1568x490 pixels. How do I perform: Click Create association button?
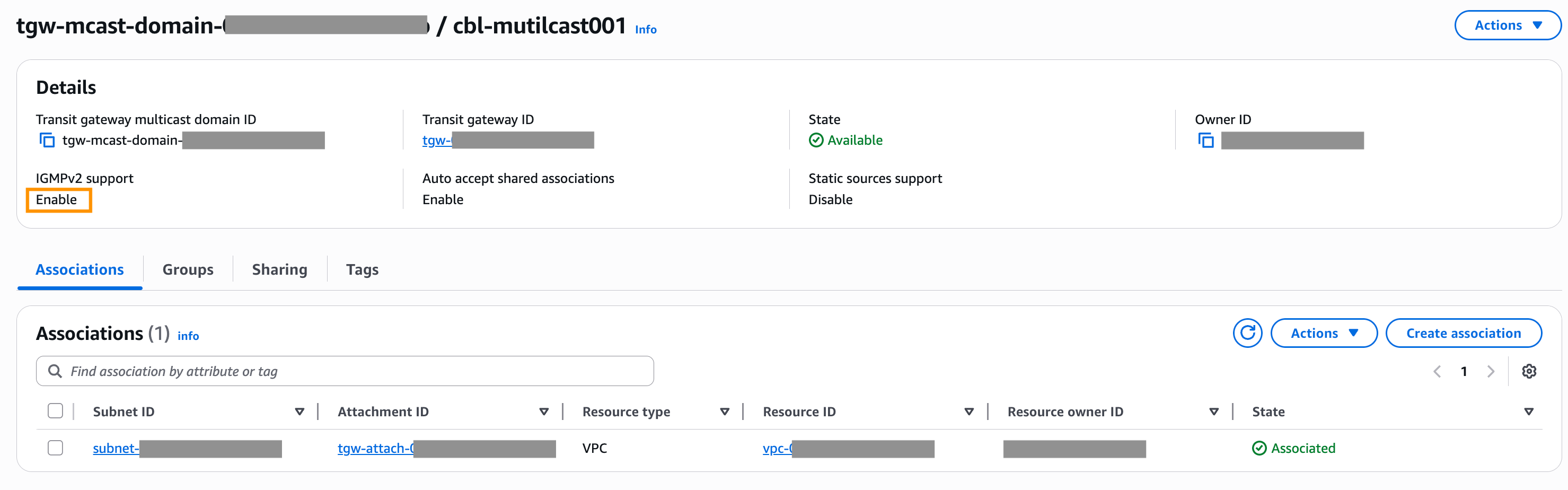click(x=1463, y=333)
